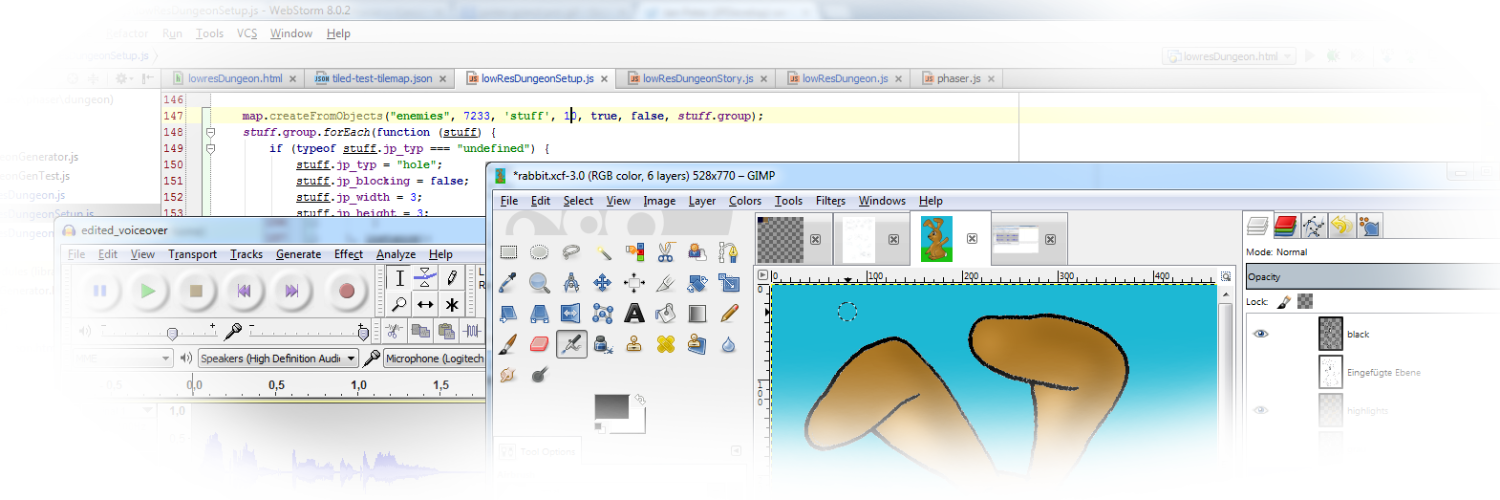The height and width of the screenshot is (500, 1500).
Task: Select GIMP's Ellipse Select tool
Action: click(x=539, y=252)
